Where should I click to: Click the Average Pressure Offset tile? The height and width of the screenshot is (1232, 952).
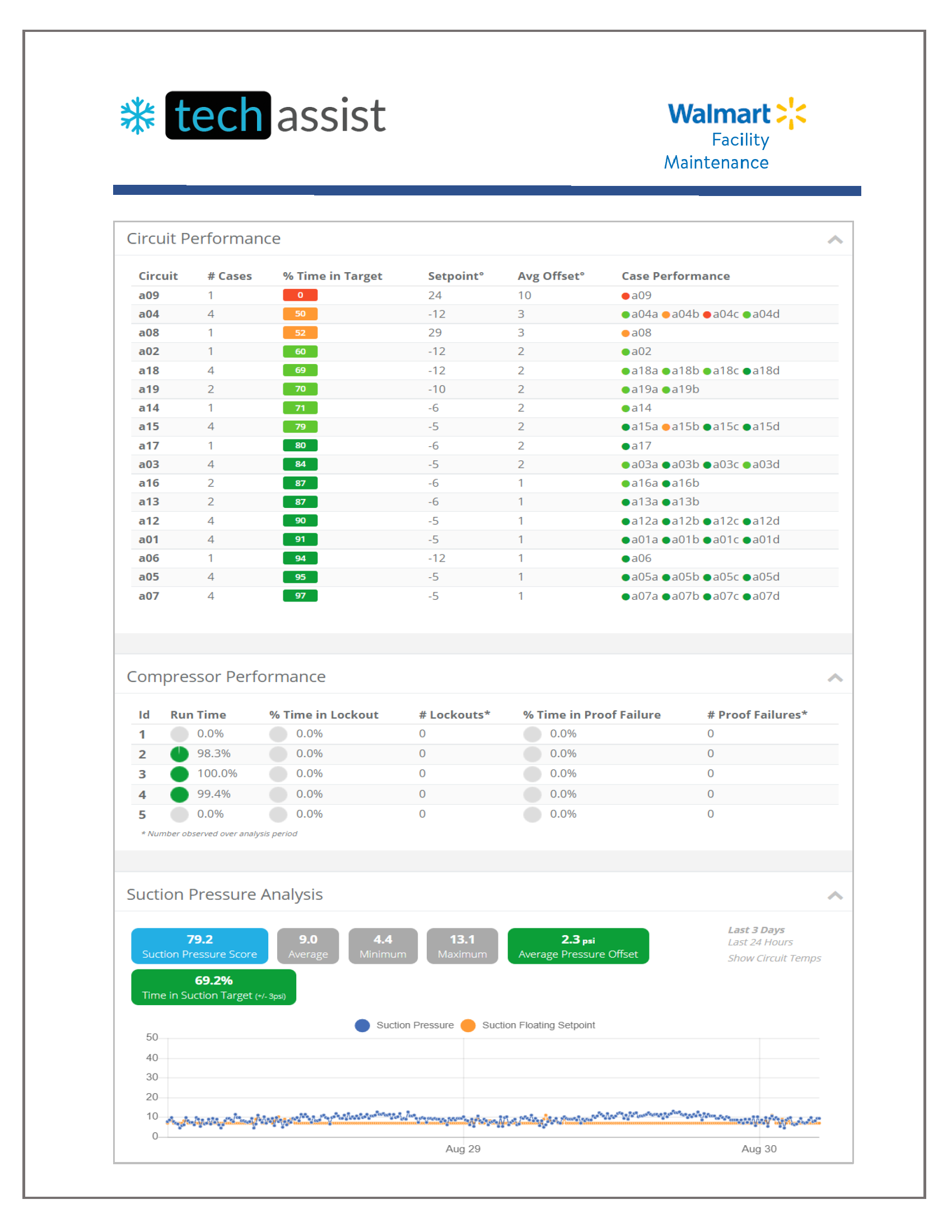point(578,945)
